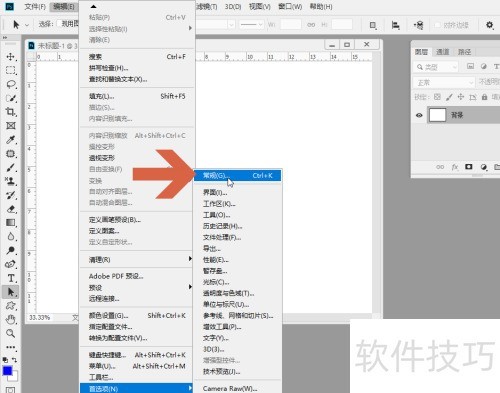Viewport: 500px width, 393px height.
Task: Toggle adjustment layer filter icon
Action: click(484, 66)
